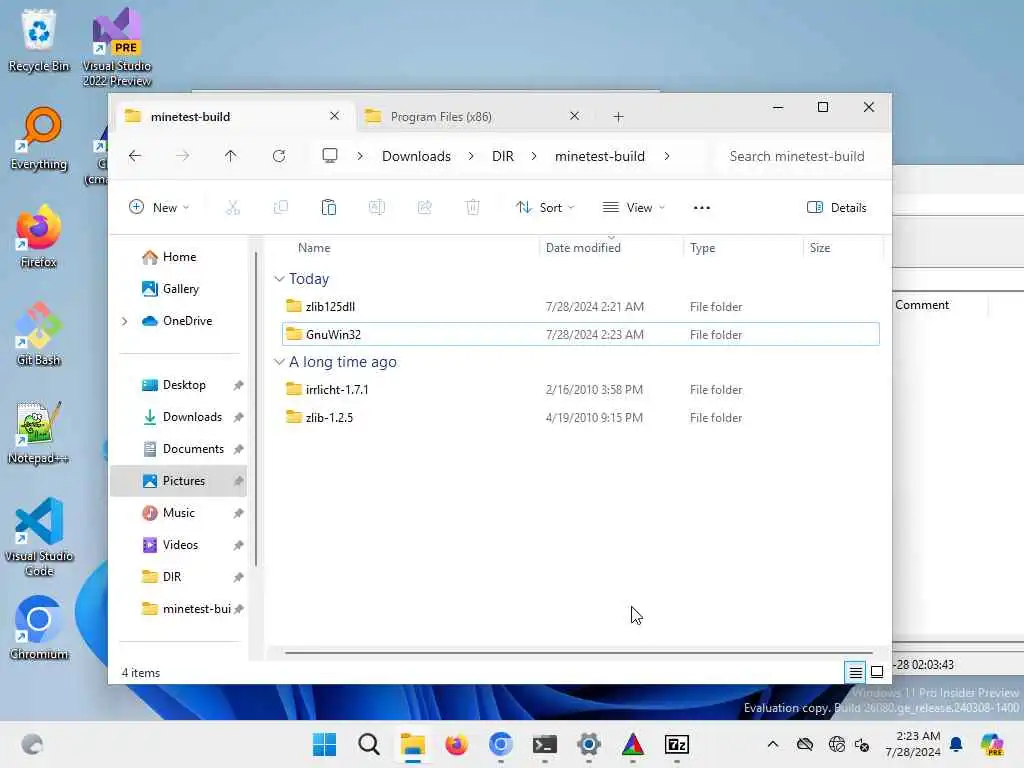Click Downloads in the address breadcrumb
The height and width of the screenshot is (768, 1024).
click(417, 156)
